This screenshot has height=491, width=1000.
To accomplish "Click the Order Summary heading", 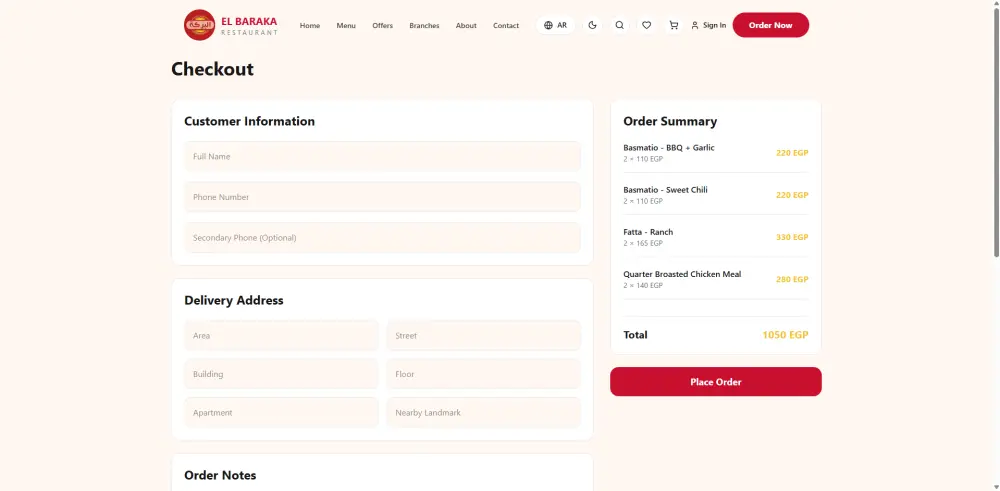I will tap(670, 121).
